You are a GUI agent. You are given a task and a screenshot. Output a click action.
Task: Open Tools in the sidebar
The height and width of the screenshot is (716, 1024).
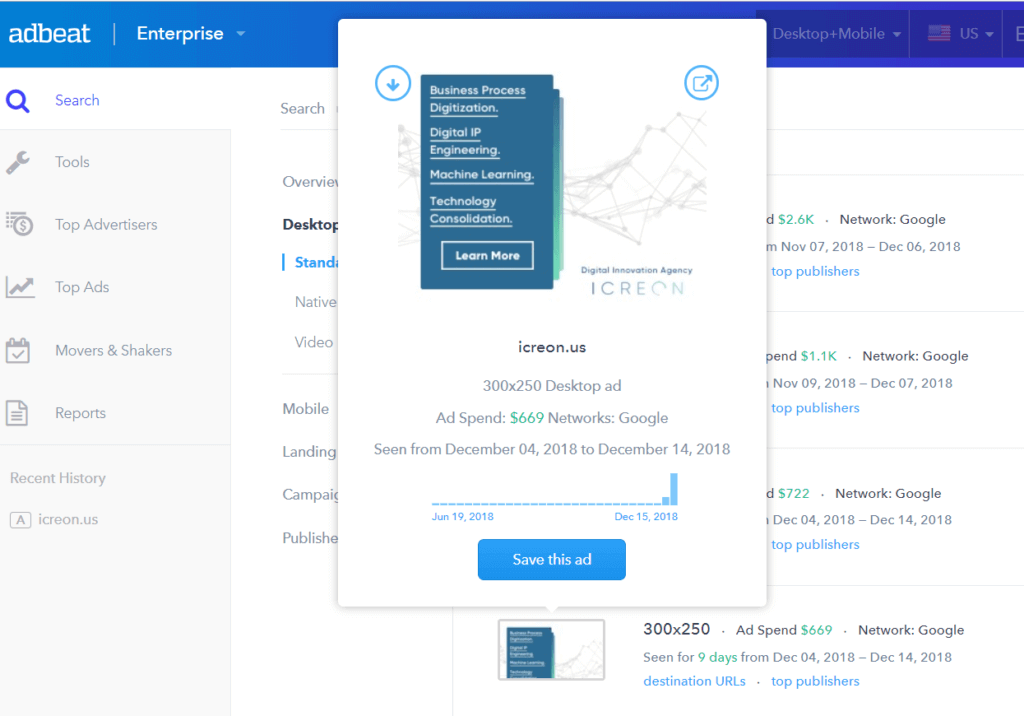coord(72,162)
